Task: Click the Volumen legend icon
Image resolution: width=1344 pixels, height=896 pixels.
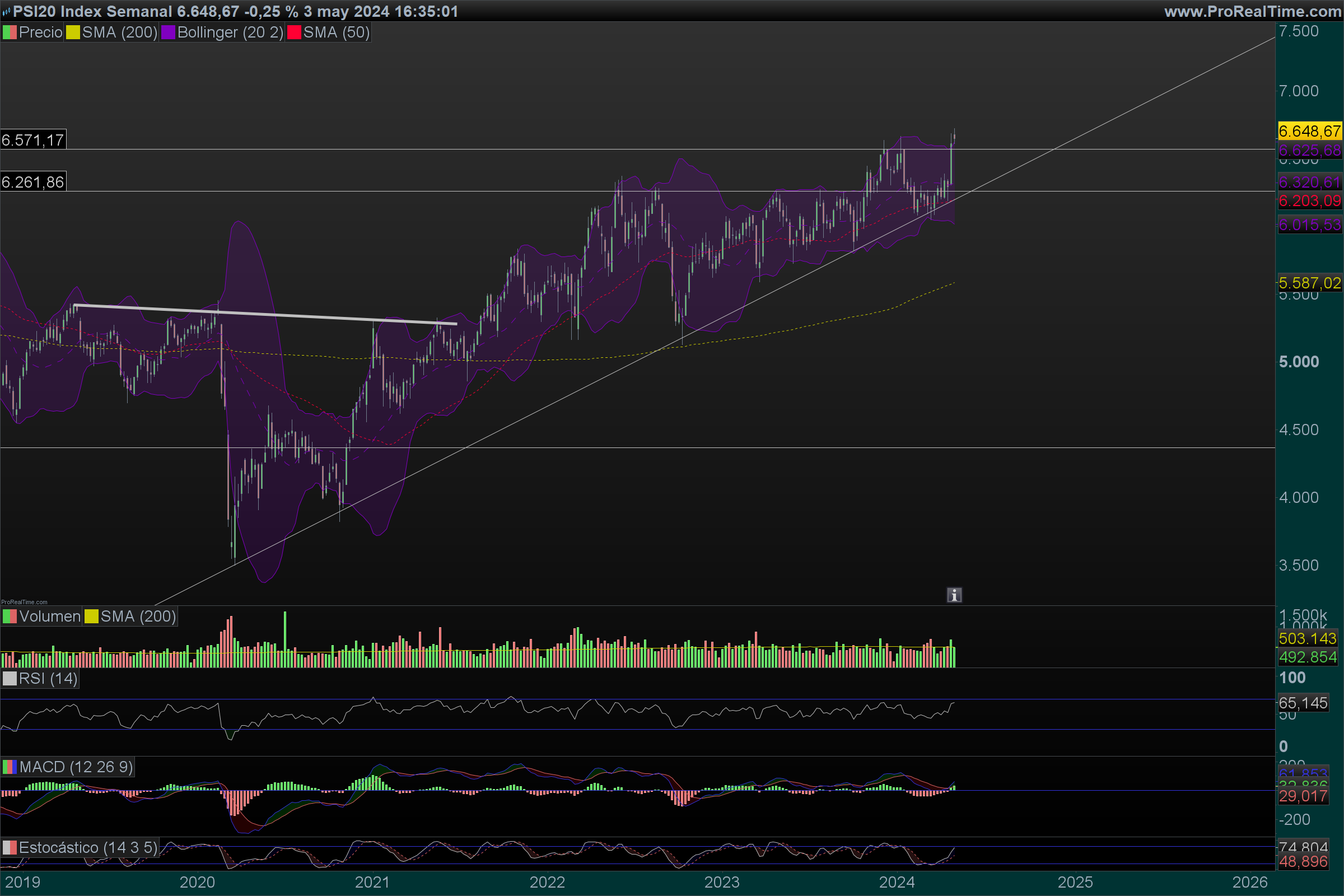Action: click(10, 617)
